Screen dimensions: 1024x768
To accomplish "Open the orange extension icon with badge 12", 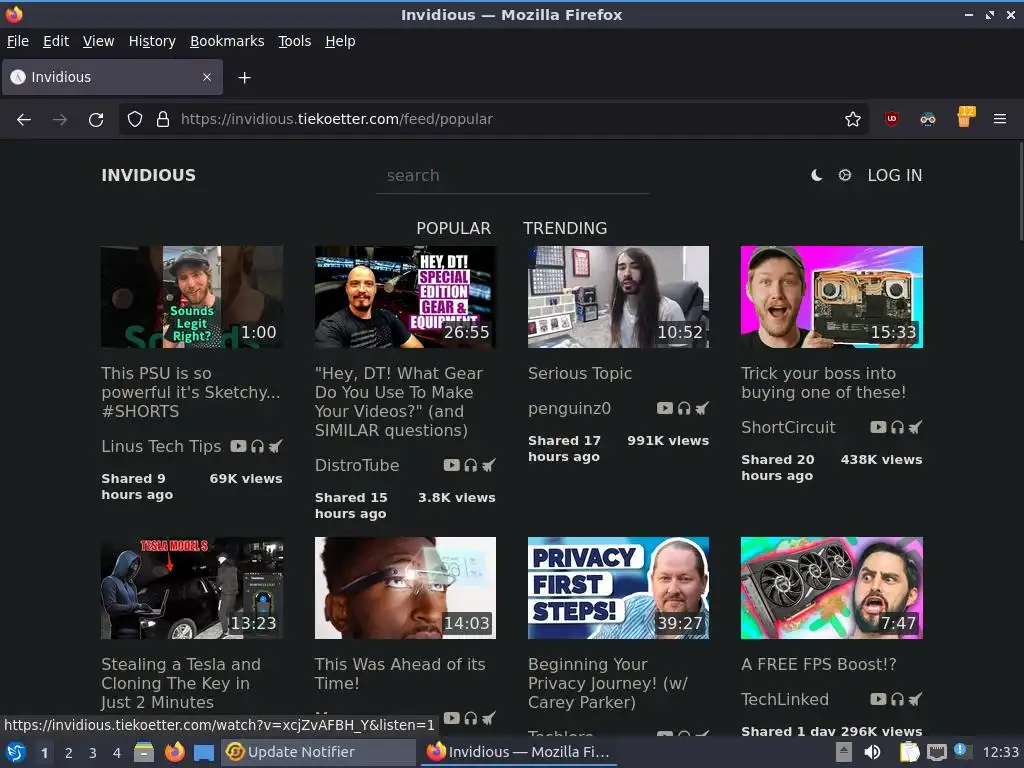I will point(965,117).
